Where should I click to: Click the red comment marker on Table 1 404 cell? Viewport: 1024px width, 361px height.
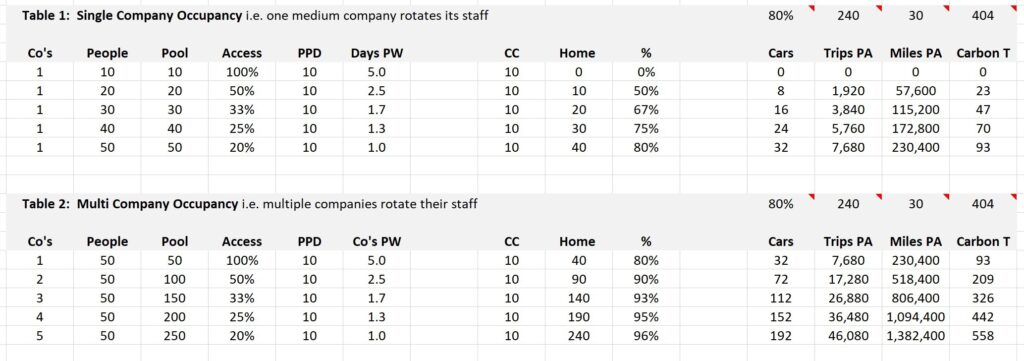(x=1013, y=8)
